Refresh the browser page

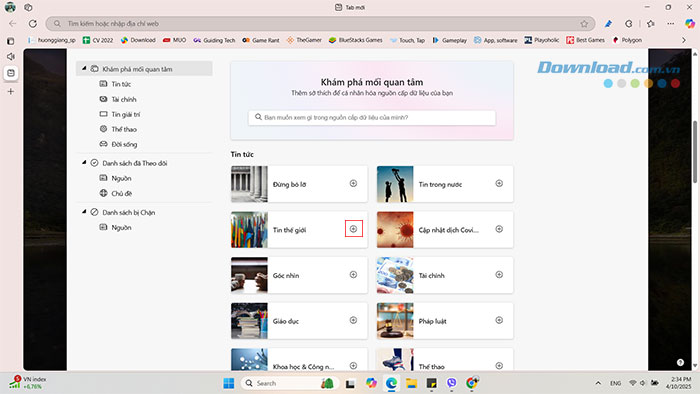point(33,24)
